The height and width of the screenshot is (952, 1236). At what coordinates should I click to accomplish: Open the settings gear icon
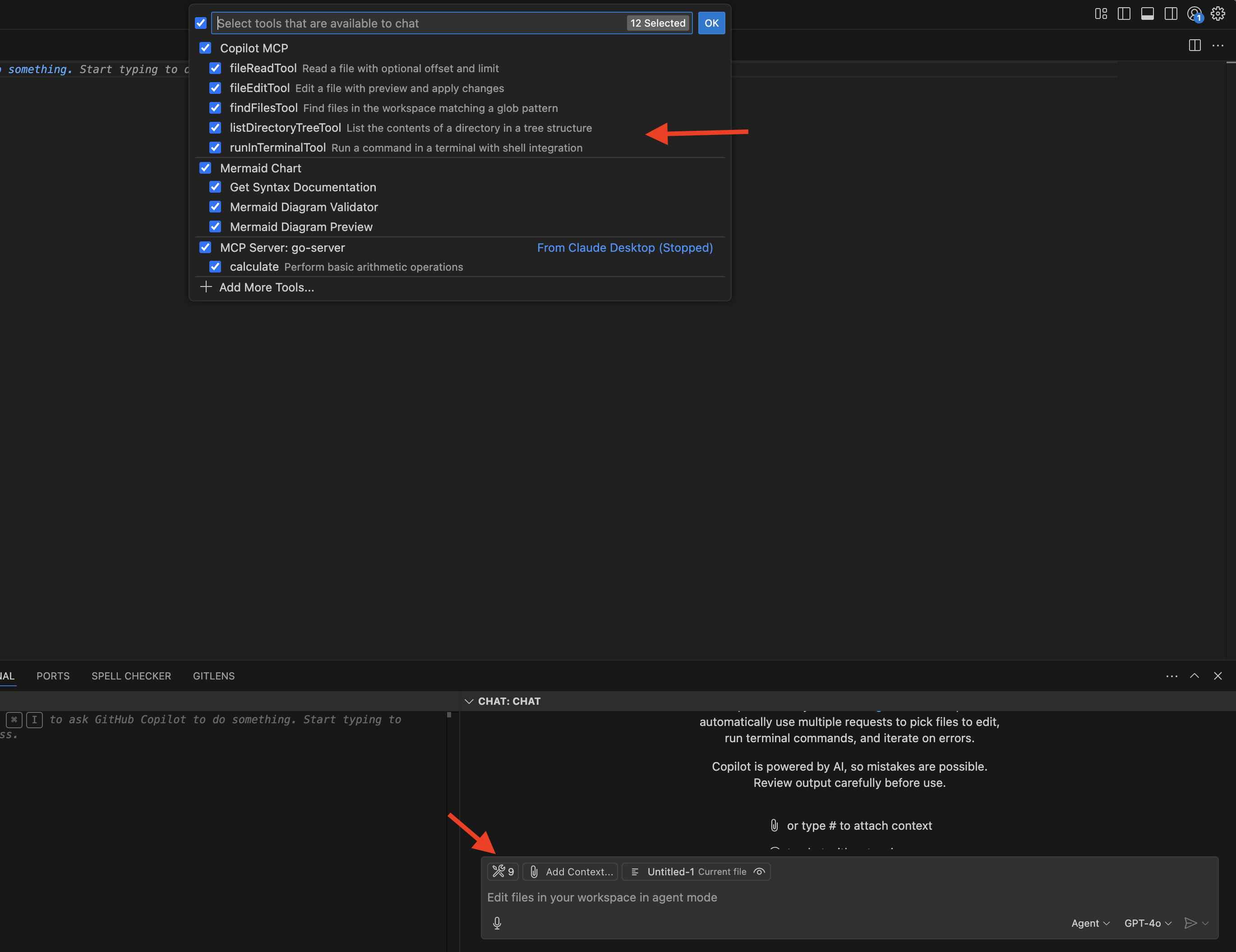point(1218,14)
